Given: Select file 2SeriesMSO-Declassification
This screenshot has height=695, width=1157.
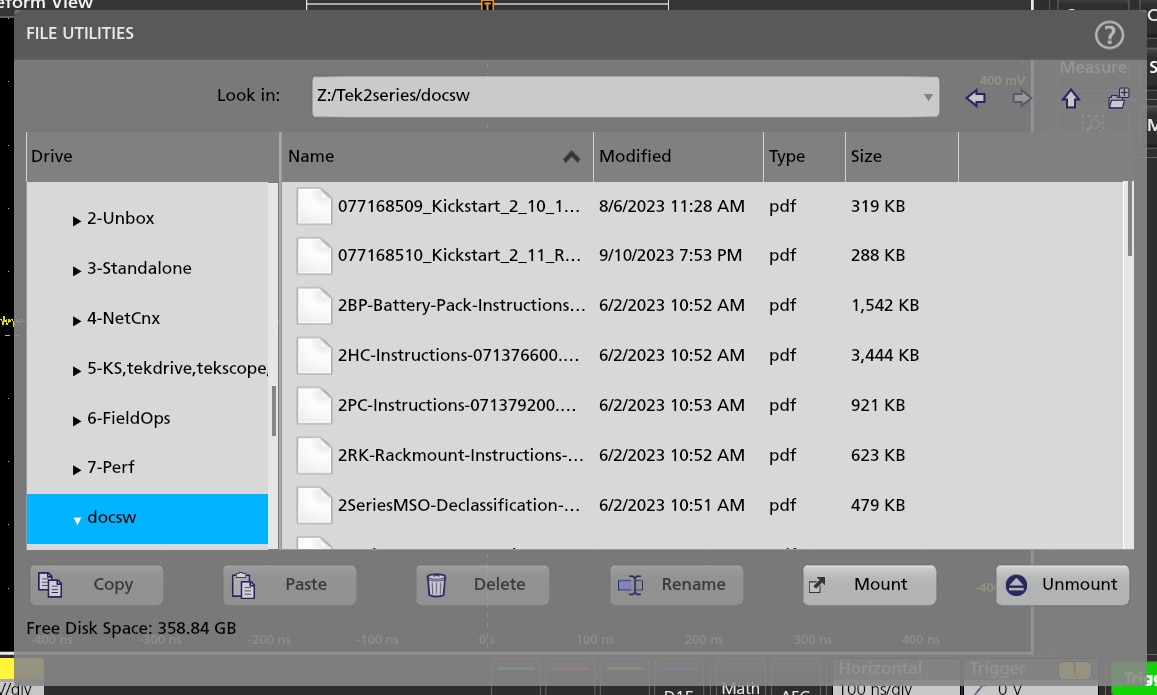Looking at the screenshot, I should click(459, 505).
